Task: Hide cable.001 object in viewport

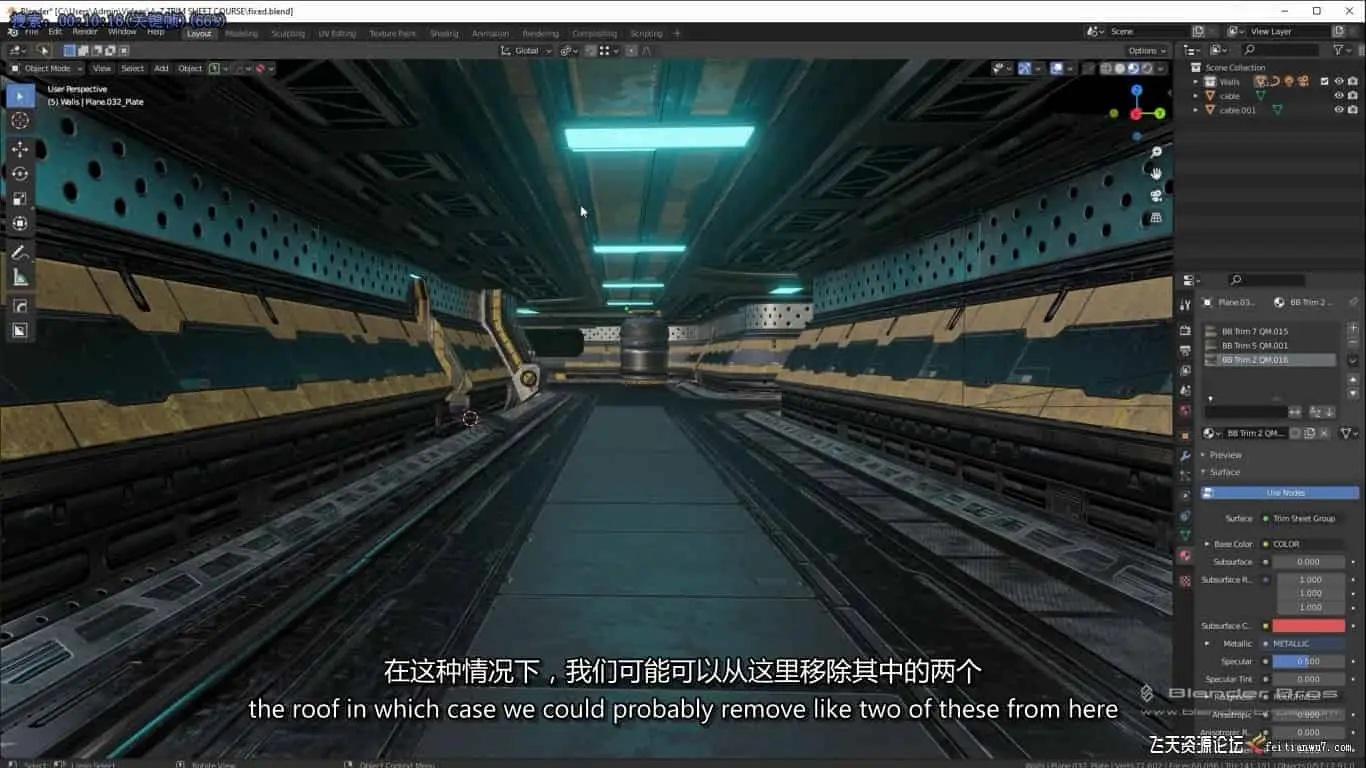Action: click(x=1339, y=110)
